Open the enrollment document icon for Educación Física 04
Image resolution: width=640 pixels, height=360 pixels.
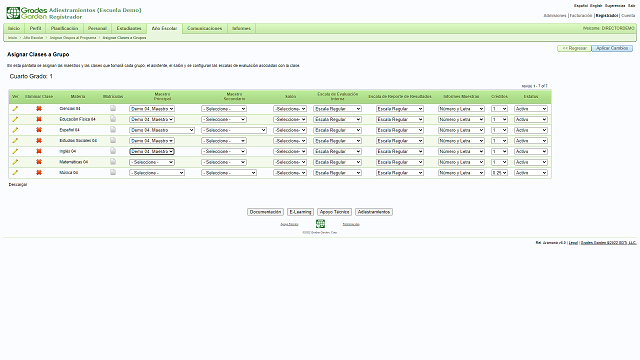[x=113, y=119]
